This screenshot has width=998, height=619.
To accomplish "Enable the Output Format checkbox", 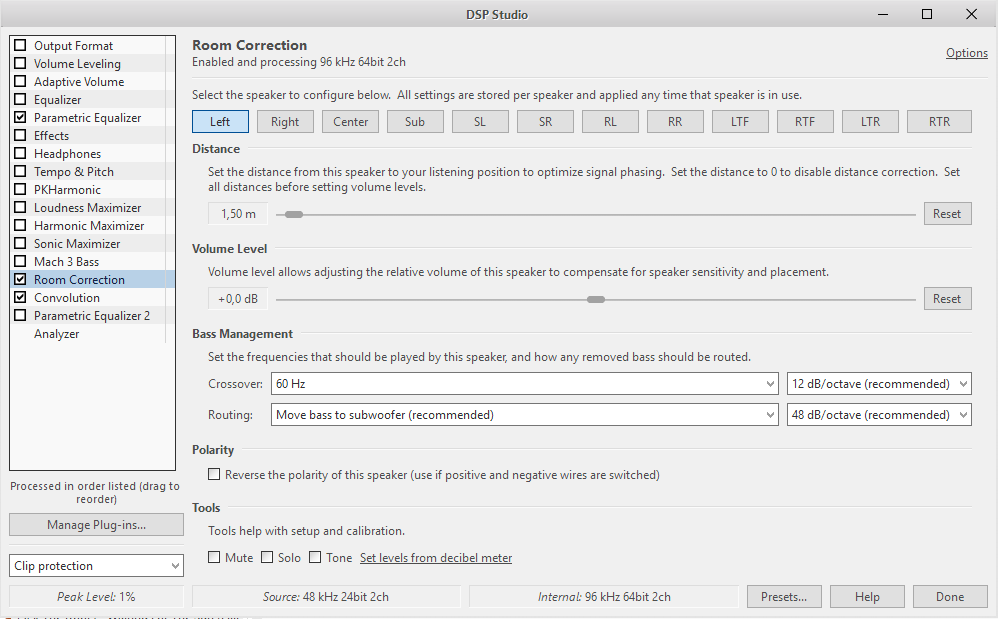I will [20, 45].
